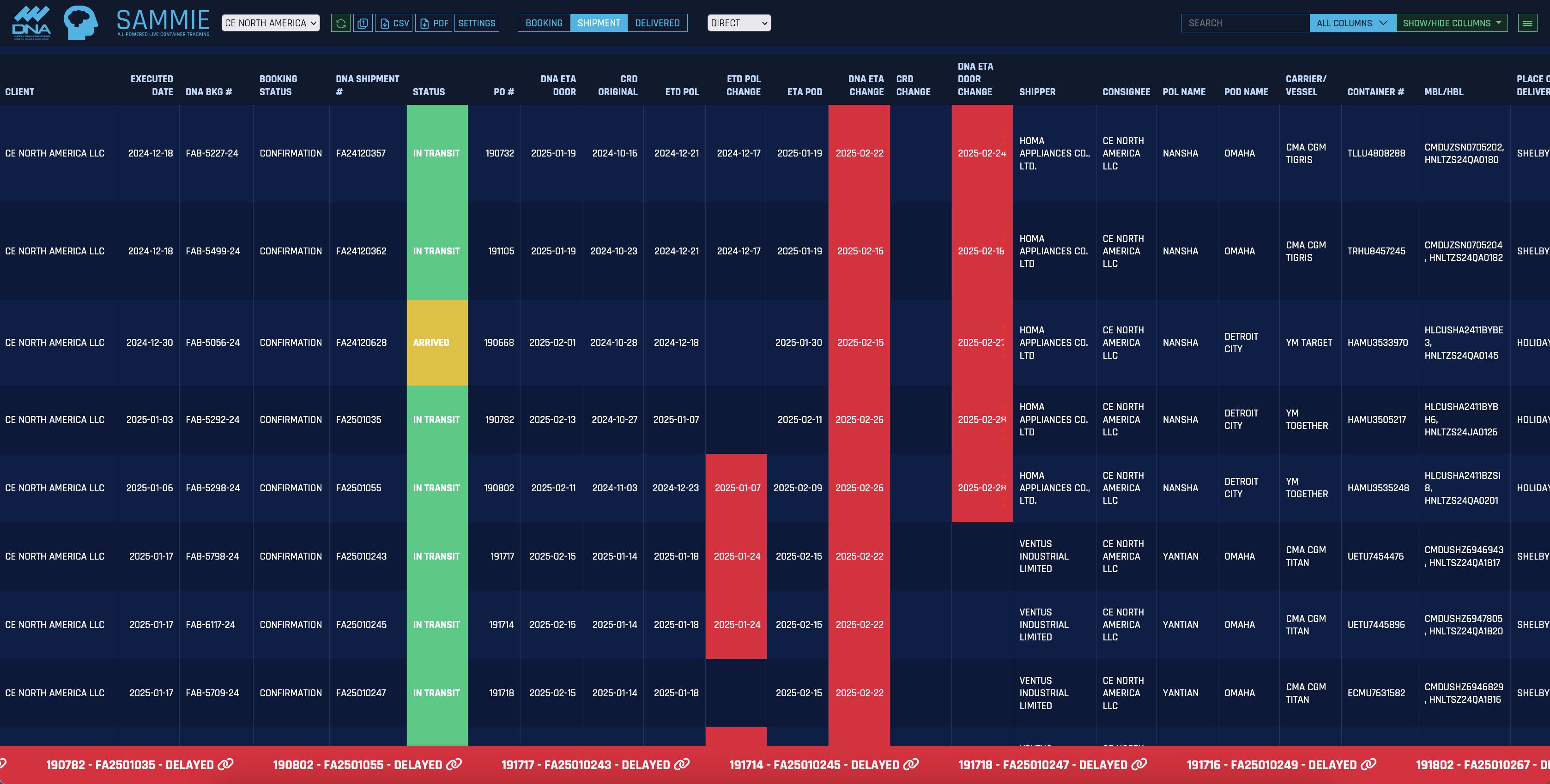
Task: Sort by ETD POL CHANGE column header
Action: click(x=743, y=85)
